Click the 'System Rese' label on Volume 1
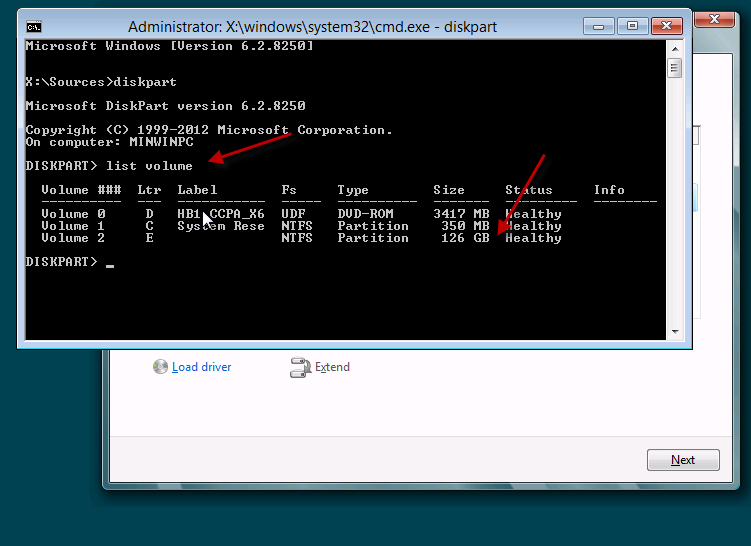751x546 pixels. pyautogui.click(x=221, y=226)
